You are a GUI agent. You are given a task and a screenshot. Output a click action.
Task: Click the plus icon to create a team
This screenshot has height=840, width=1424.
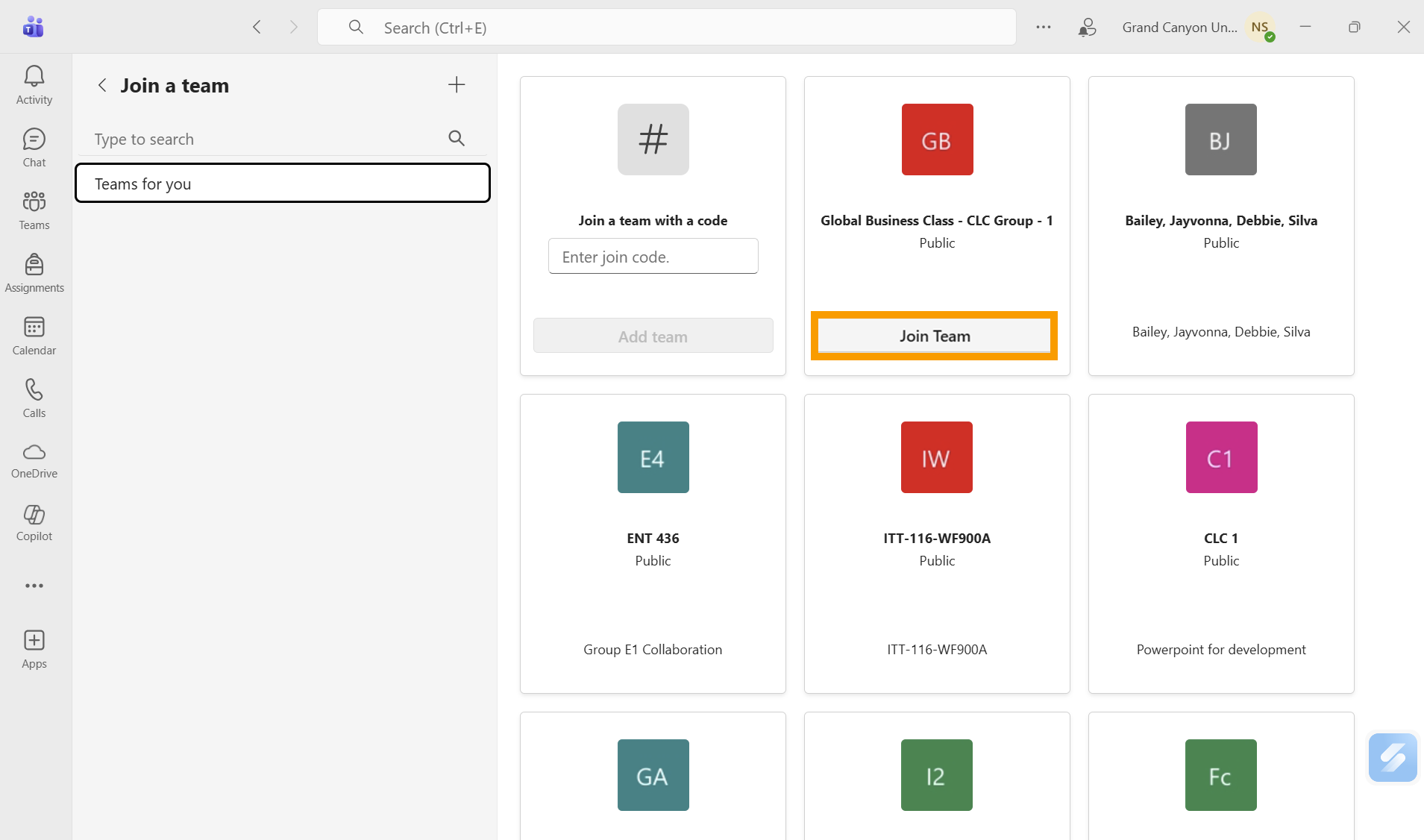pyautogui.click(x=457, y=85)
